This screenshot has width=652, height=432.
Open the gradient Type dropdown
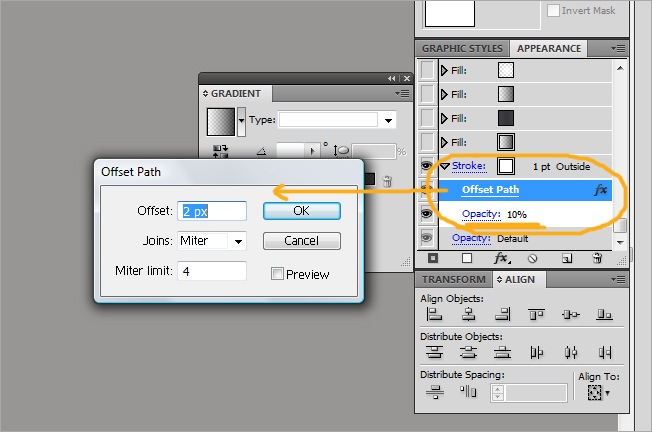[x=388, y=121]
